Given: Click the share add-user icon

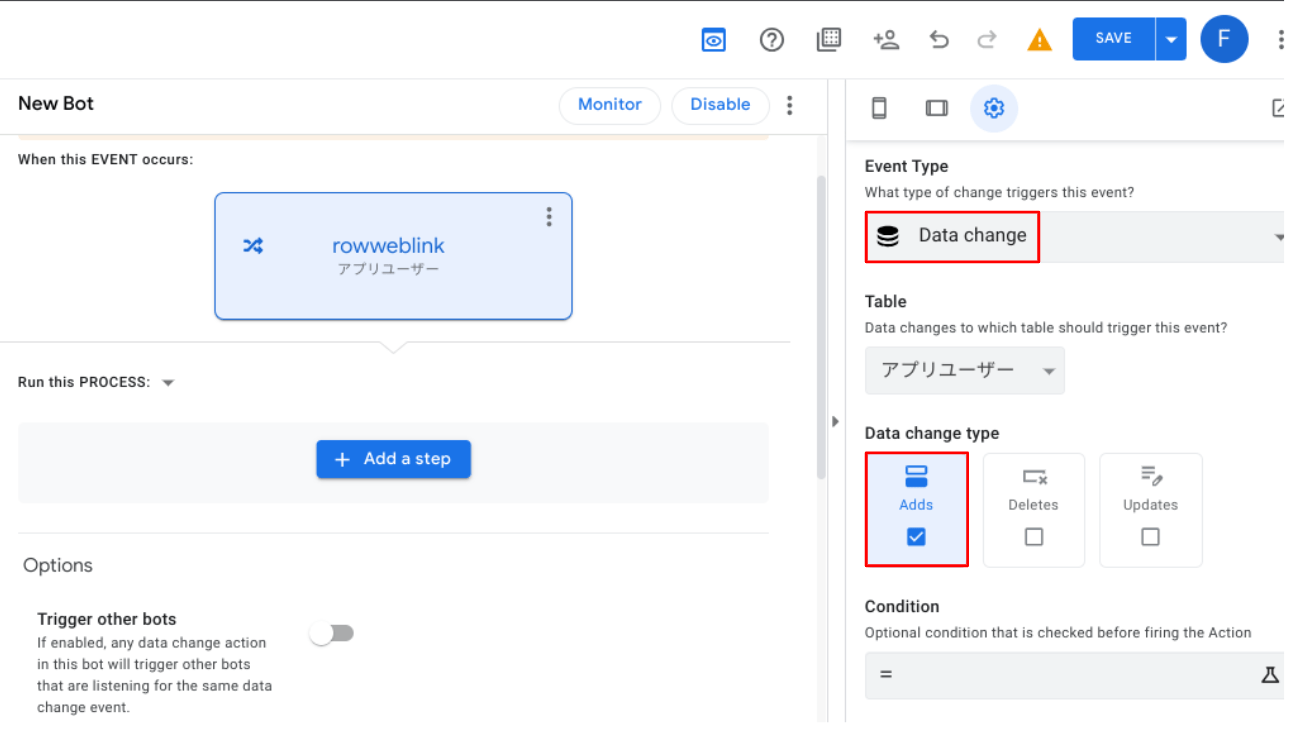Looking at the screenshot, I should pos(886,40).
